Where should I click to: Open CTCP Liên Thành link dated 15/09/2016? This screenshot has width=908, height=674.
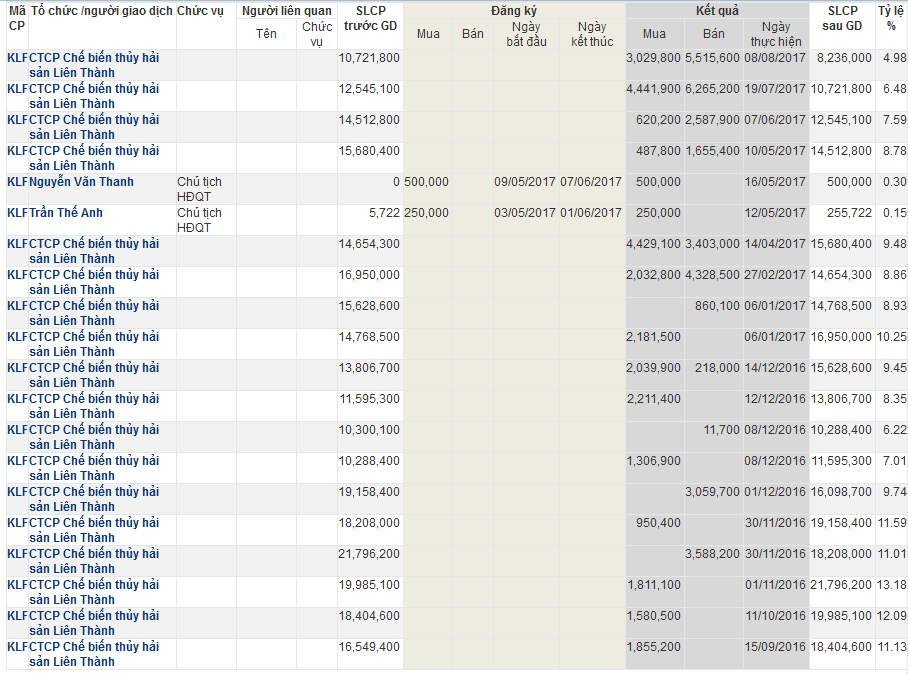coord(94,654)
